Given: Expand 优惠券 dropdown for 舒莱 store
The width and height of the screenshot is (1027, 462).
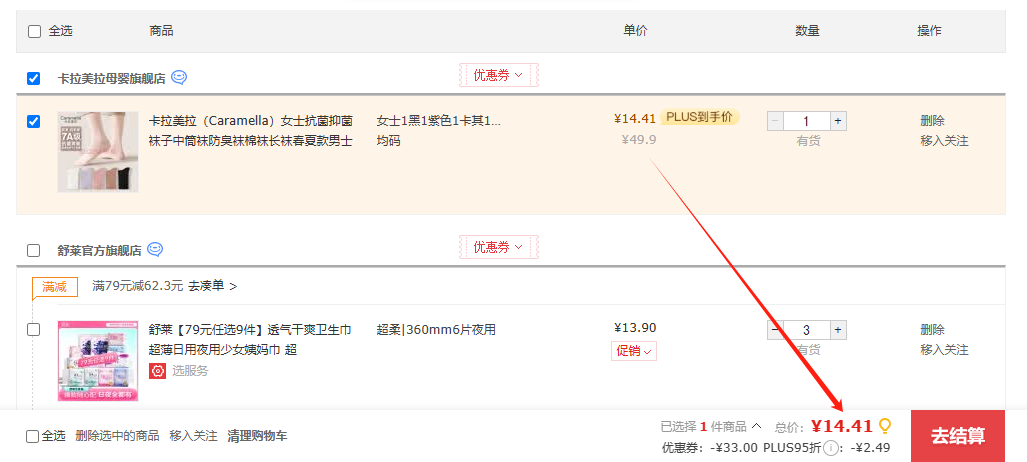Looking at the screenshot, I should pos(498,247).
